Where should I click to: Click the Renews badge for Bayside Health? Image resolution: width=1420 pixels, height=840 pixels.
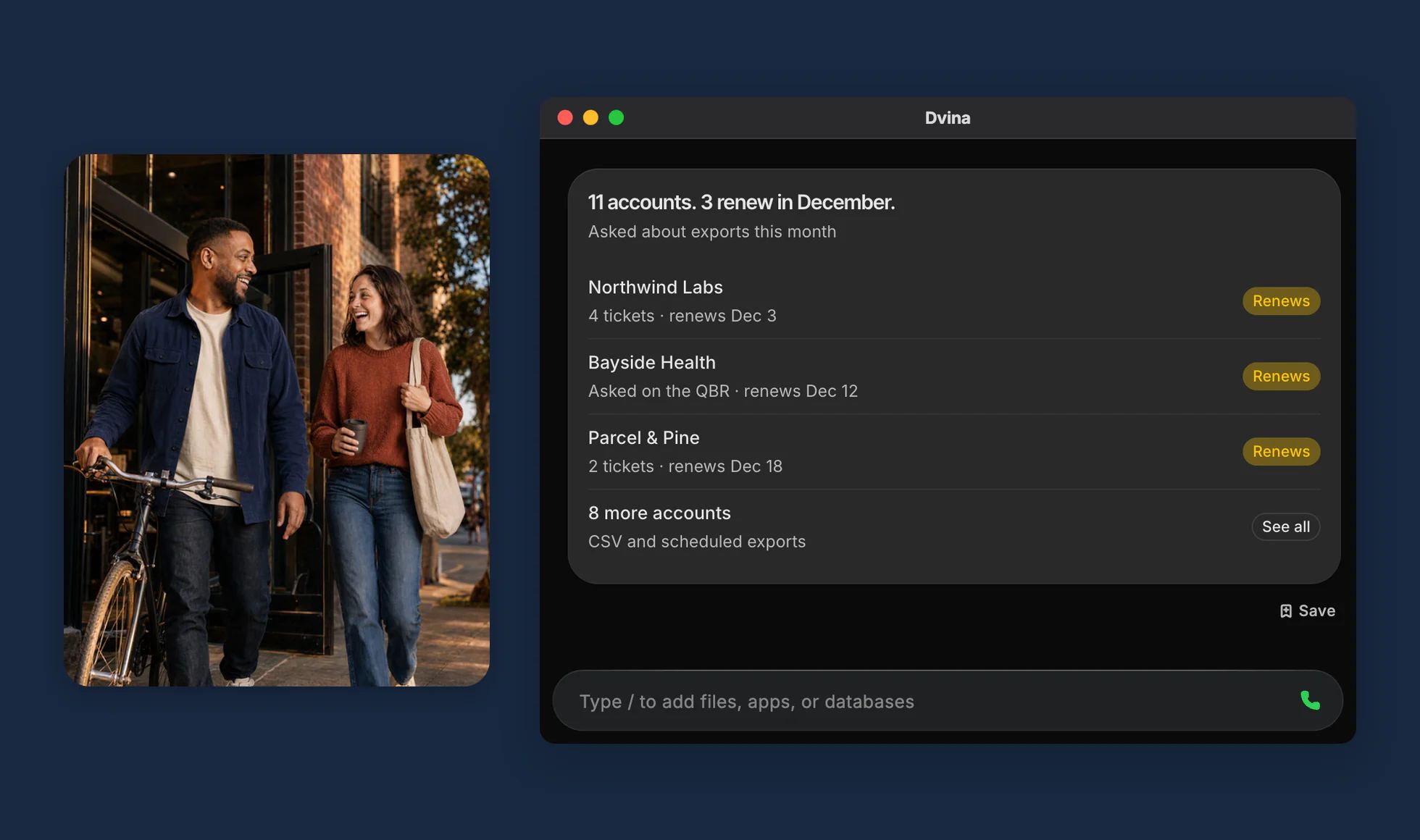coord(1281,377)
